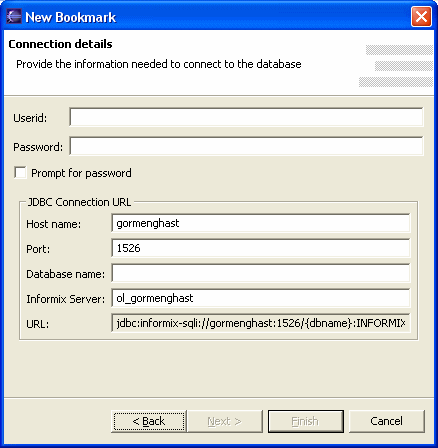
Task: Click the greyed-out Finish button
Action: coord(306,421)
